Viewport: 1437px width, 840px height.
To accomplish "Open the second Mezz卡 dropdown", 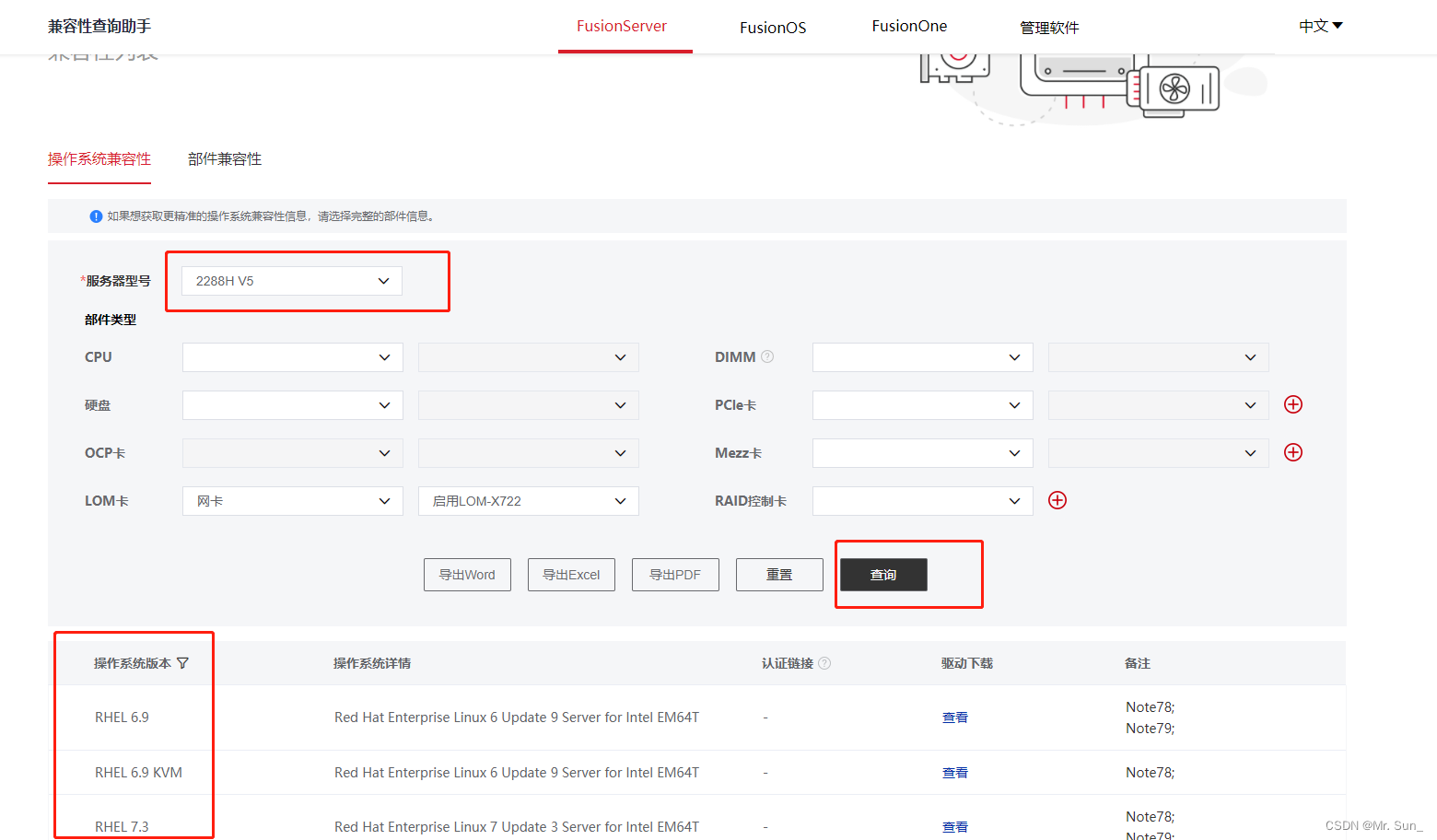I will click(1159, 453).
